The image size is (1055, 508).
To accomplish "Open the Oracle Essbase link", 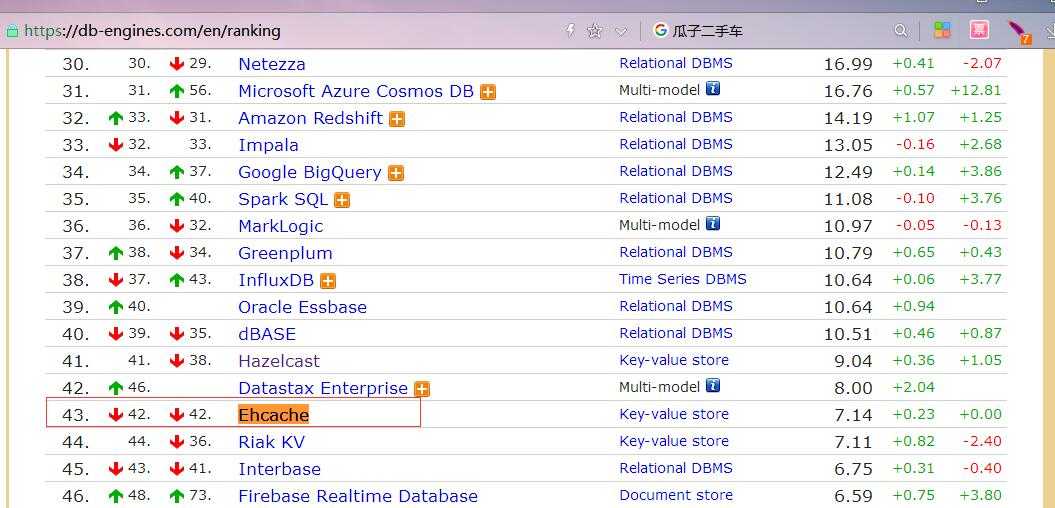I will pyautogui.click(x=303, y=307).
